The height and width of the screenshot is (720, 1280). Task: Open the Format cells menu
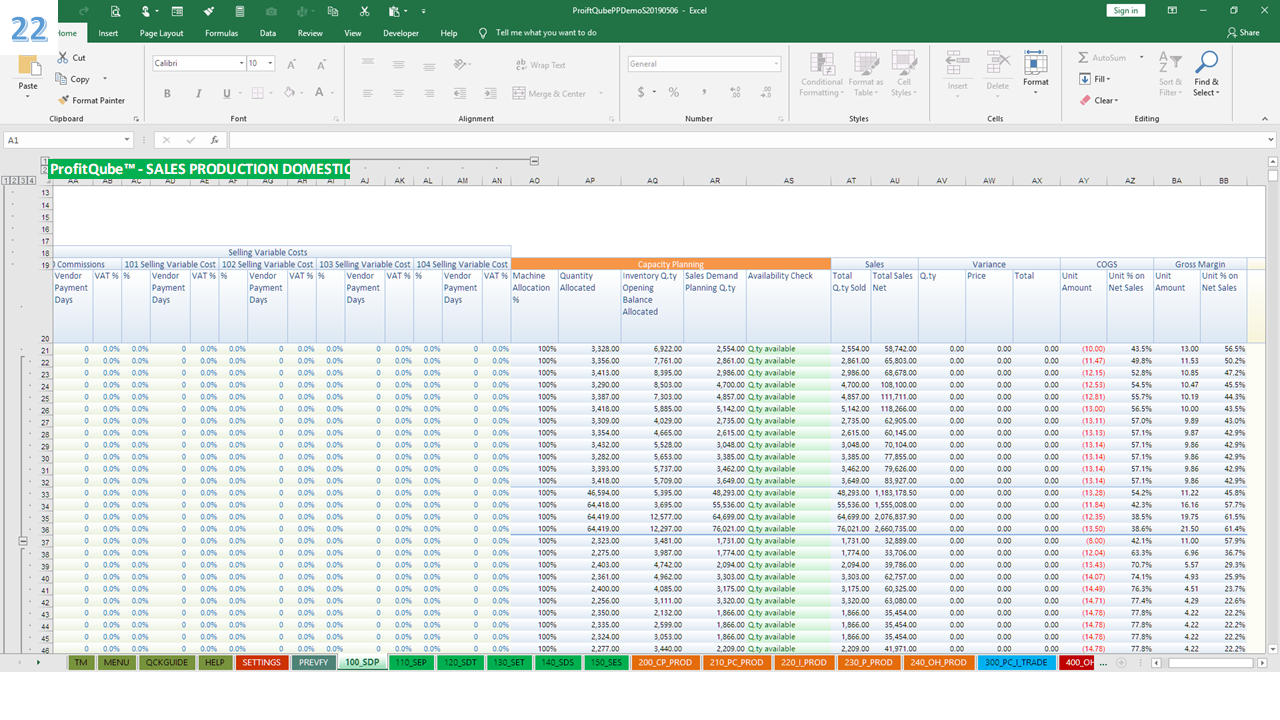[x=1036, y=72]
